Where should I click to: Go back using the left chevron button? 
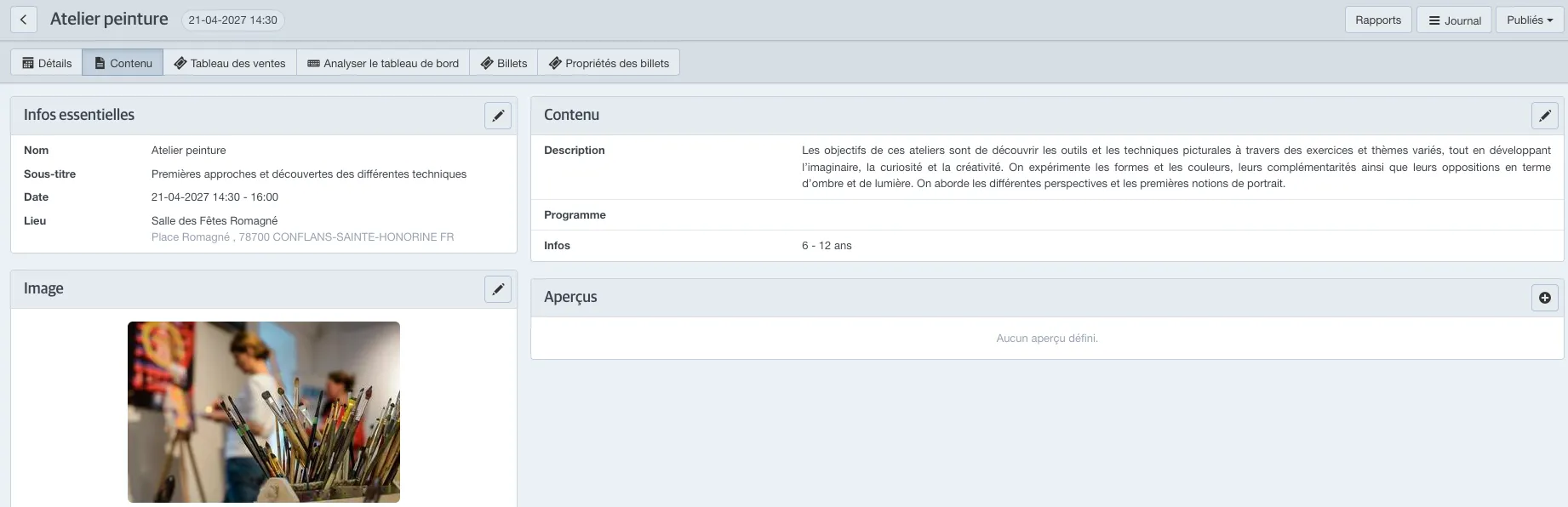coord(24,20)
